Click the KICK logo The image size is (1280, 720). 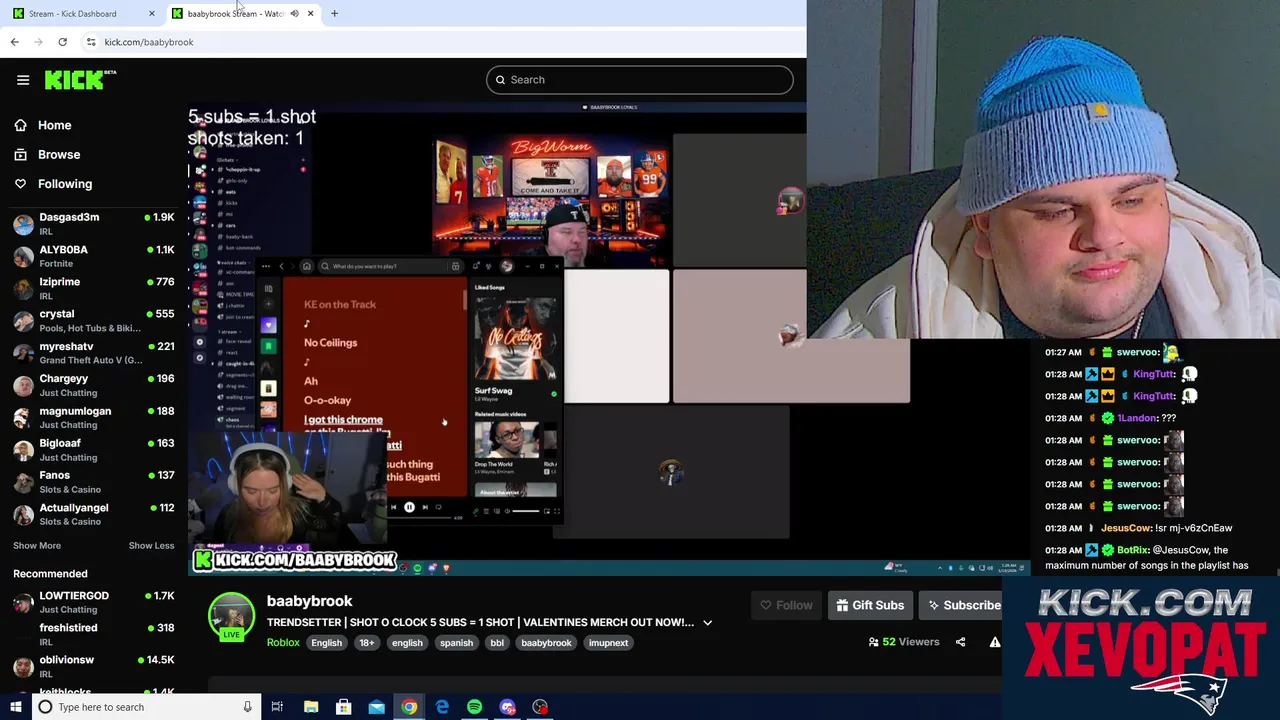[80, 80]
